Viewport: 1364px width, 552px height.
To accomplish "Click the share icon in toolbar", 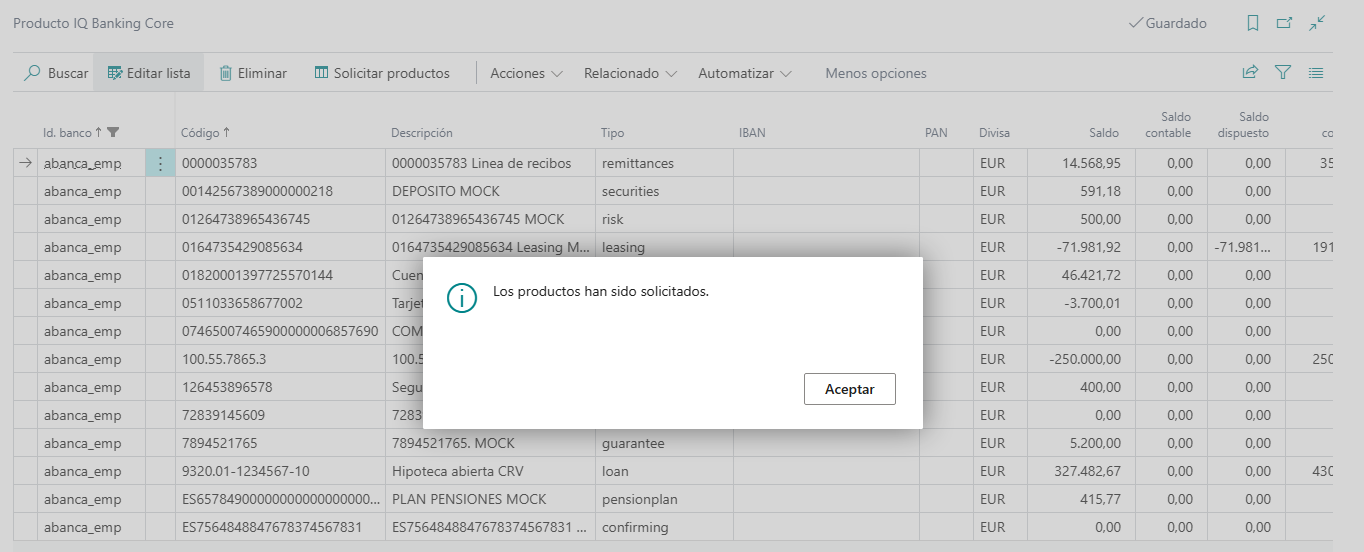I will coord(1249,73).
